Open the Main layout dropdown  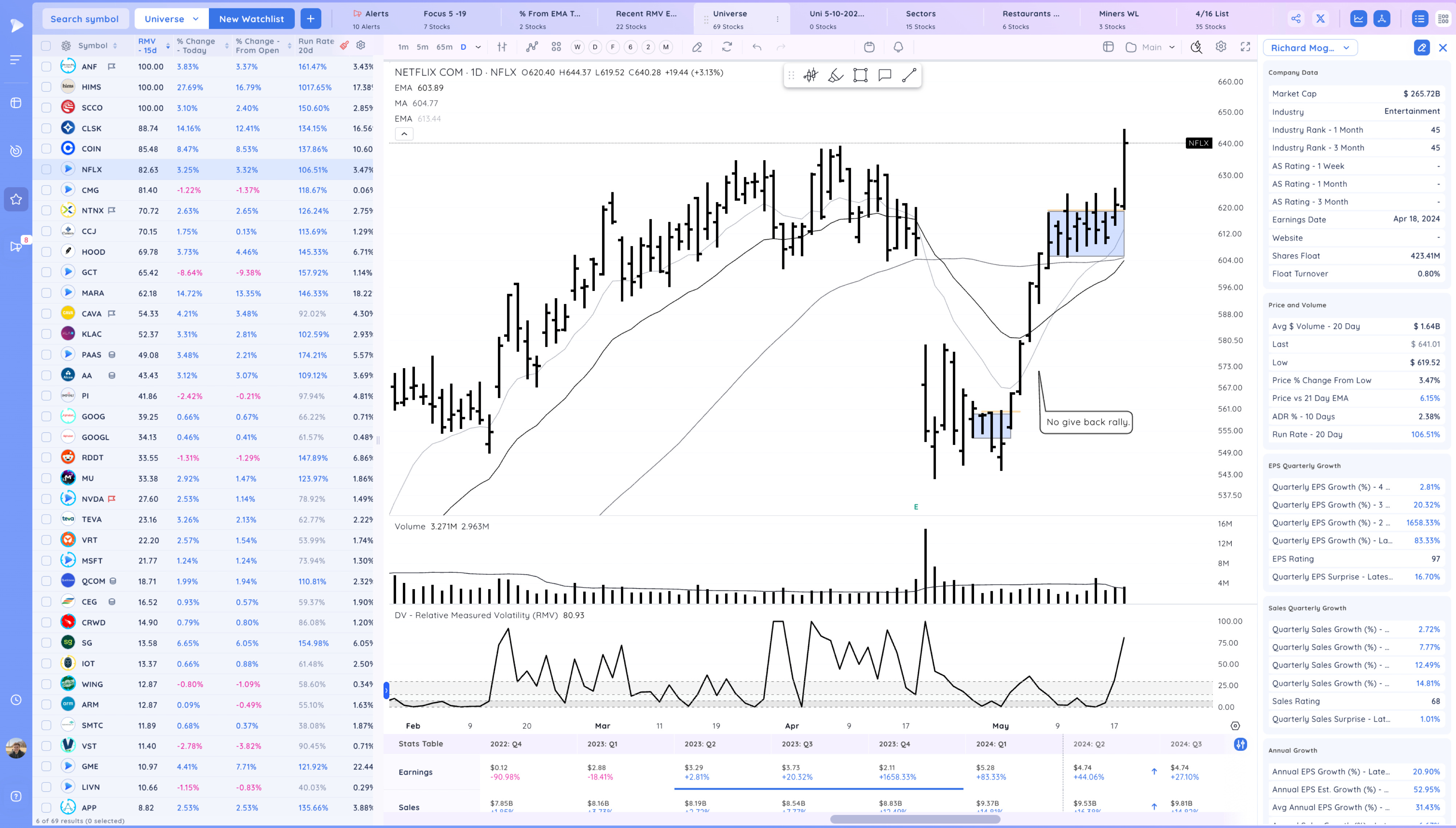[x=1150, y=47]
